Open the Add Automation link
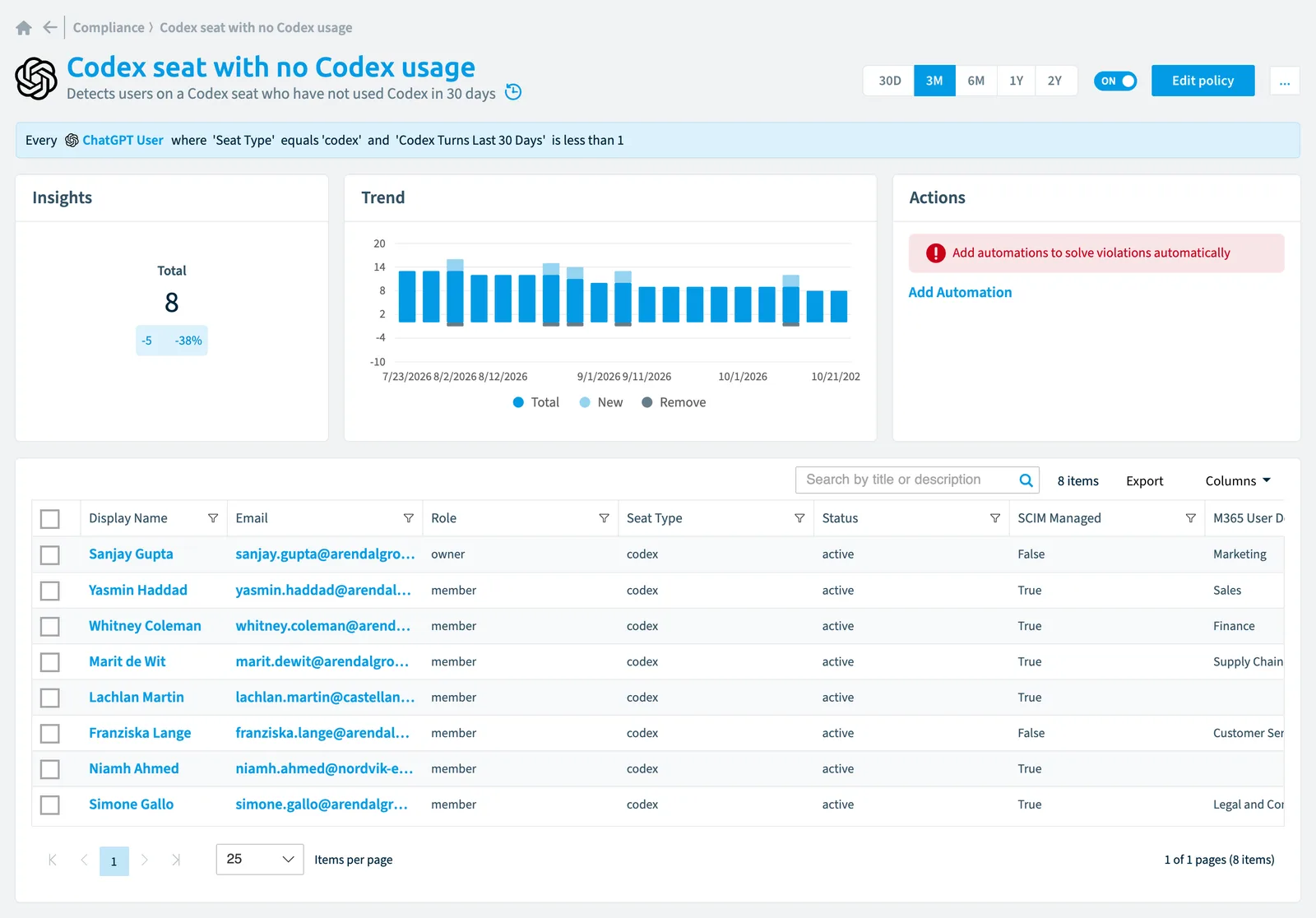 click(x=960, y=293)
